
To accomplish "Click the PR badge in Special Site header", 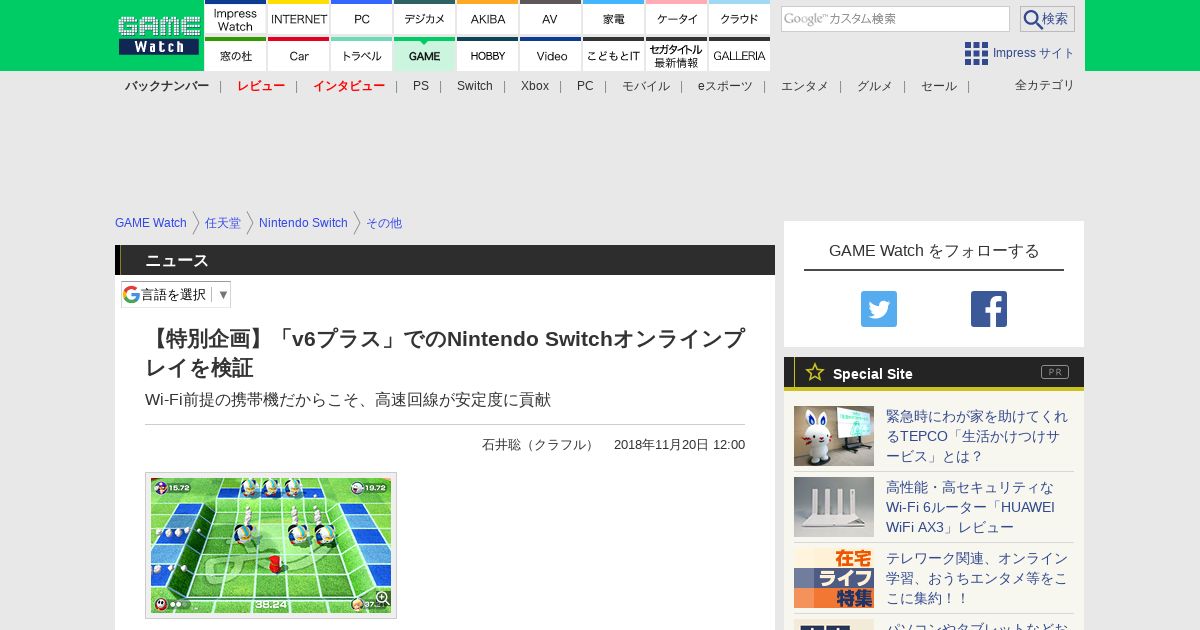I will [1055, 372].
